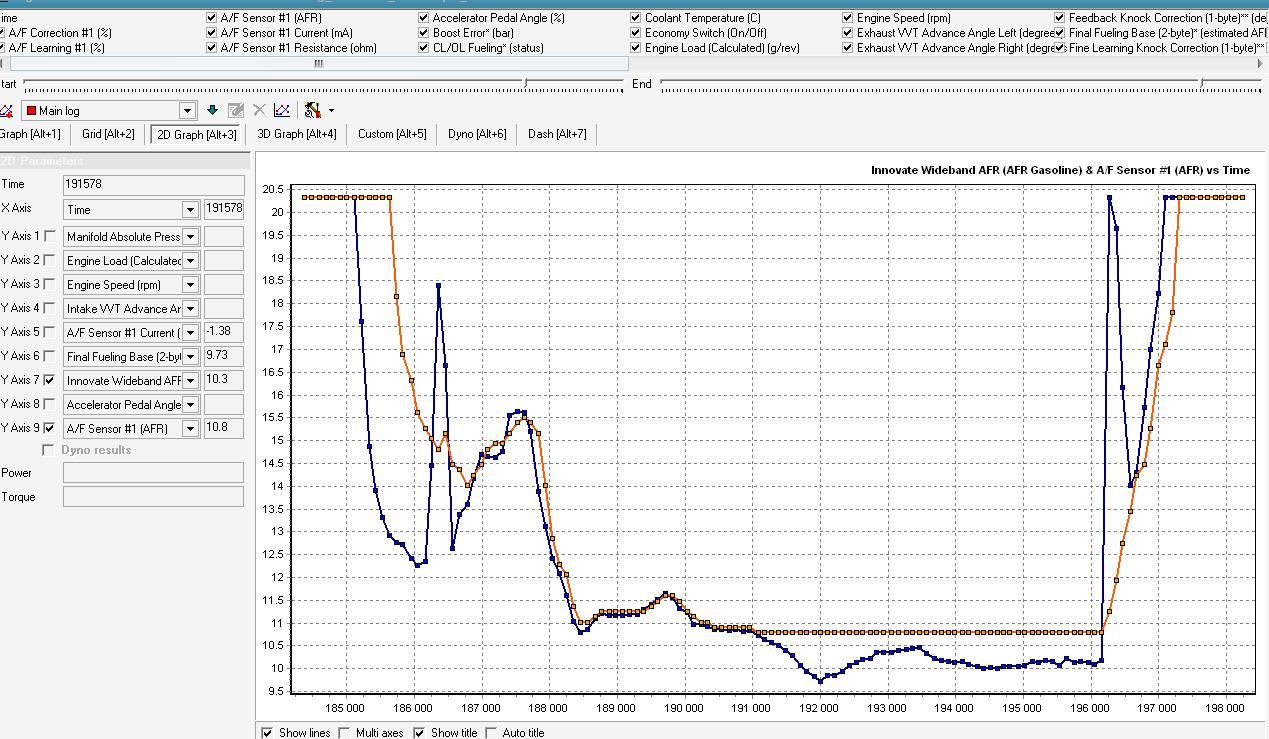Open Y Axis 9 A/F Sensor #1 (AFR) dropdown

pyautogui.click(x=190, y=429)
